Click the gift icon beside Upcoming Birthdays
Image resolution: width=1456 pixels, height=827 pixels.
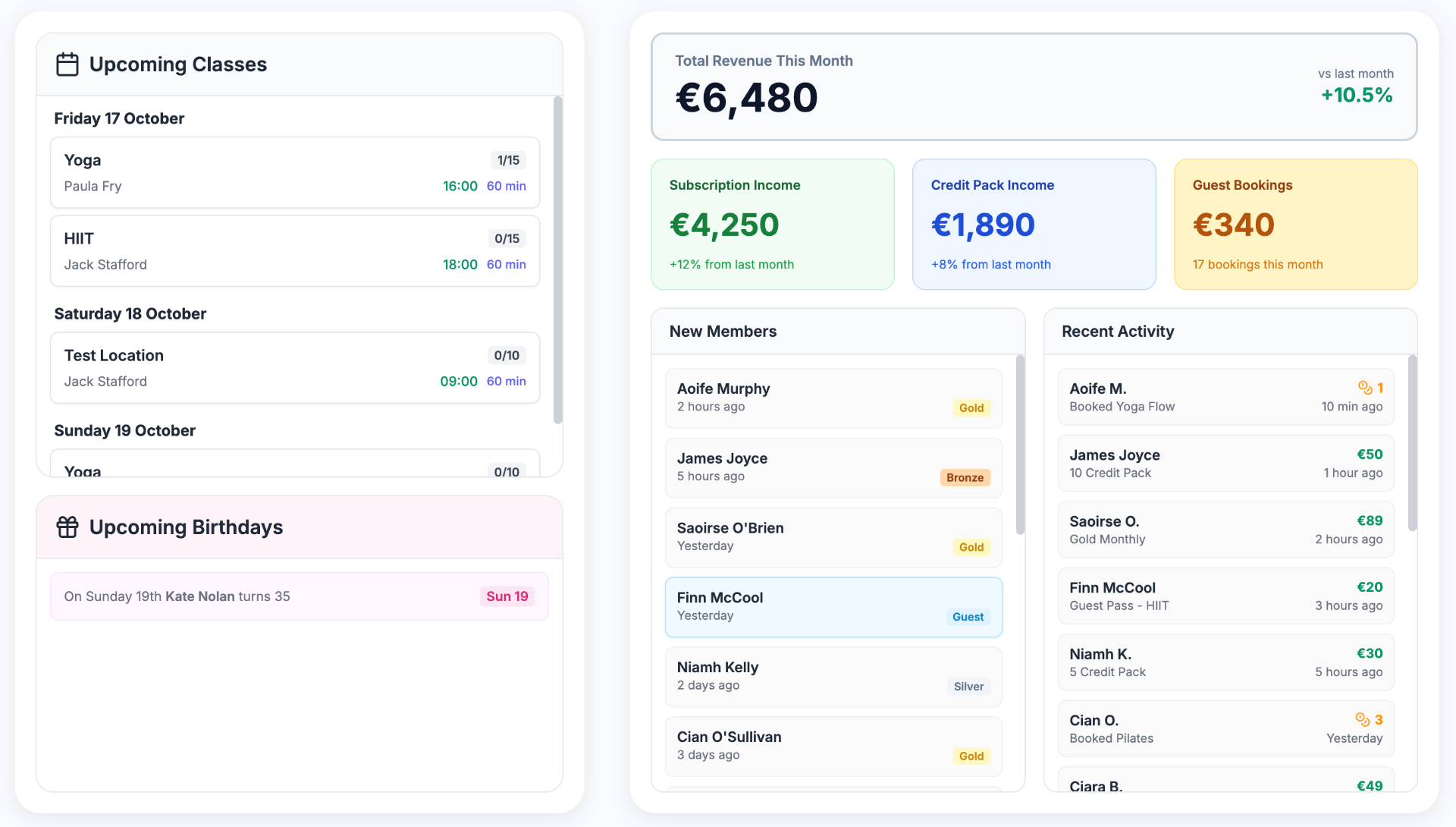67,527
